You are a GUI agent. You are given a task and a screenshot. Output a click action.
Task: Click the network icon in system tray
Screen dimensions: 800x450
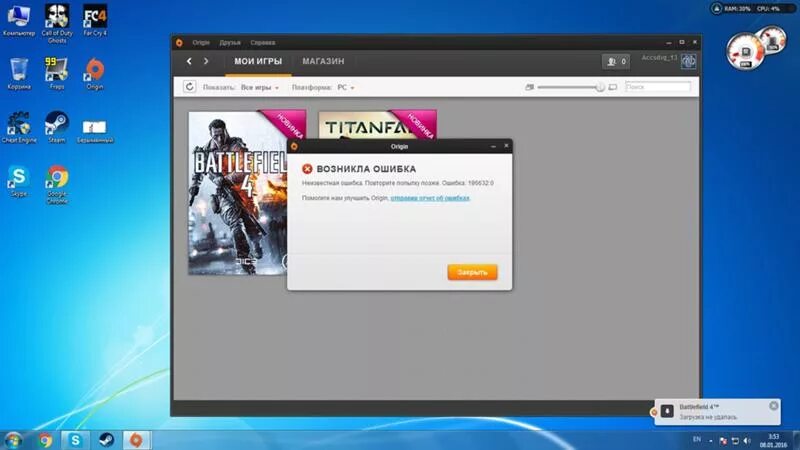pyautogui.click(x=735, y=440)
